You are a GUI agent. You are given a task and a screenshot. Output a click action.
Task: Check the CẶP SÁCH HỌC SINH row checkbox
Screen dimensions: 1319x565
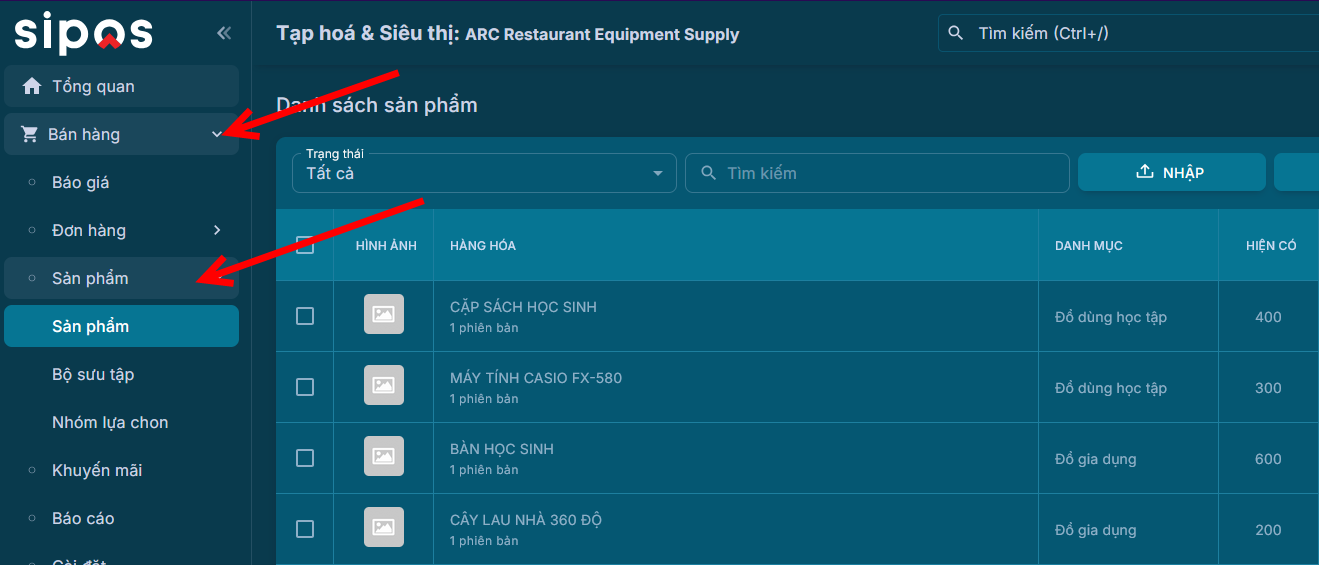point(305,316)
